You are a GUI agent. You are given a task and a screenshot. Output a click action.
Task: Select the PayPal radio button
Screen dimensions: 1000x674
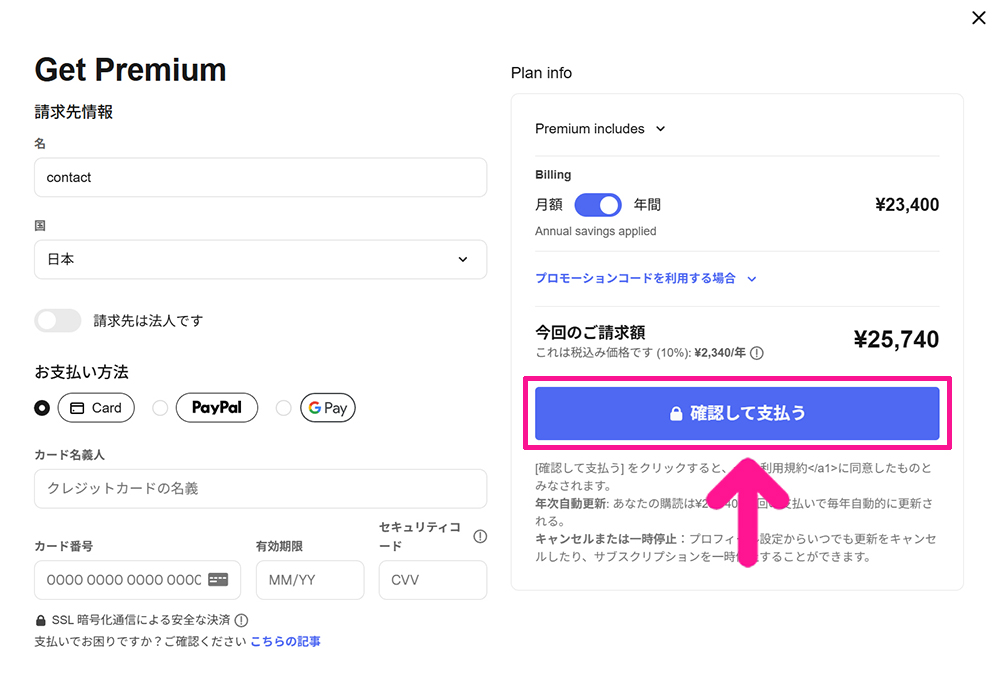tap(160, 407)
